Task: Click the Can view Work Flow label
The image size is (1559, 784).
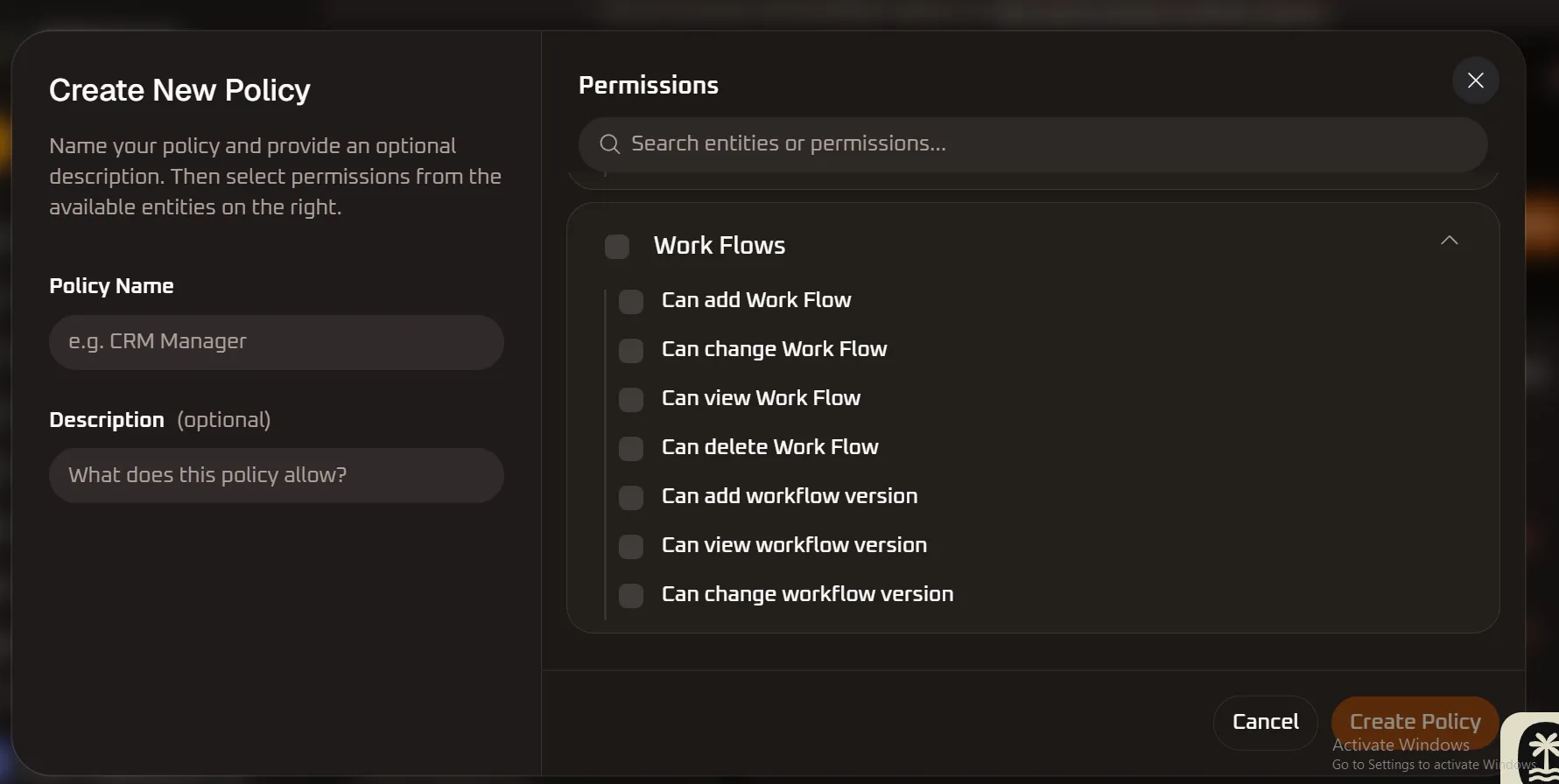Action: pos(762,398)
